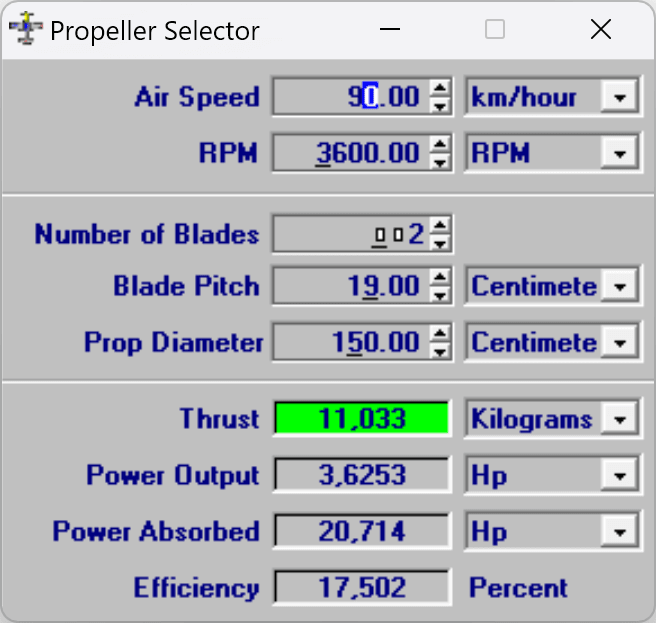
Task: Open the Prop Diameter units dropdown
Action: point(622,343)
